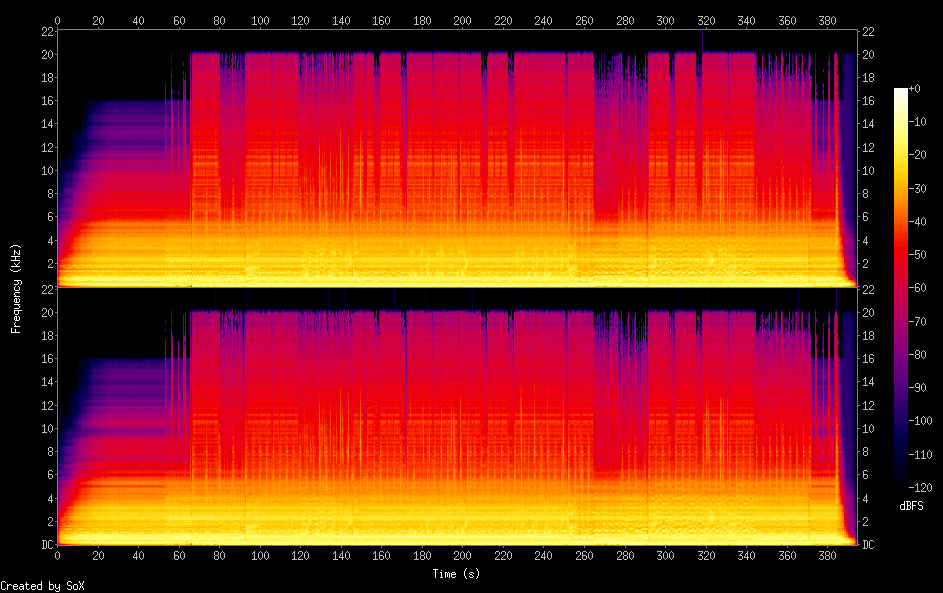Click the white top end of the color scale bar

point(901,92)
